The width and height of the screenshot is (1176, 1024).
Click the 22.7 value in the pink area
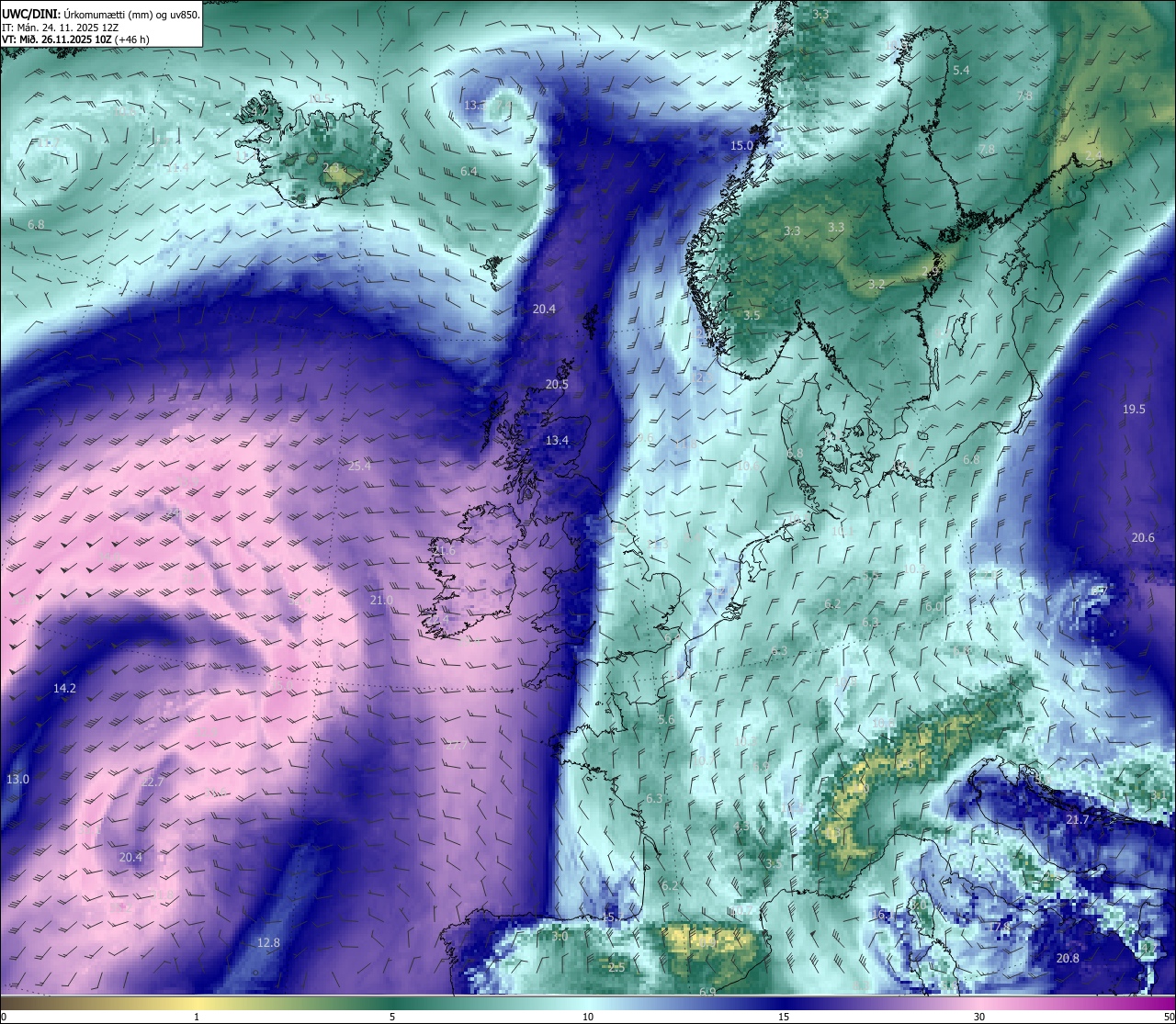tap(153, 782)
